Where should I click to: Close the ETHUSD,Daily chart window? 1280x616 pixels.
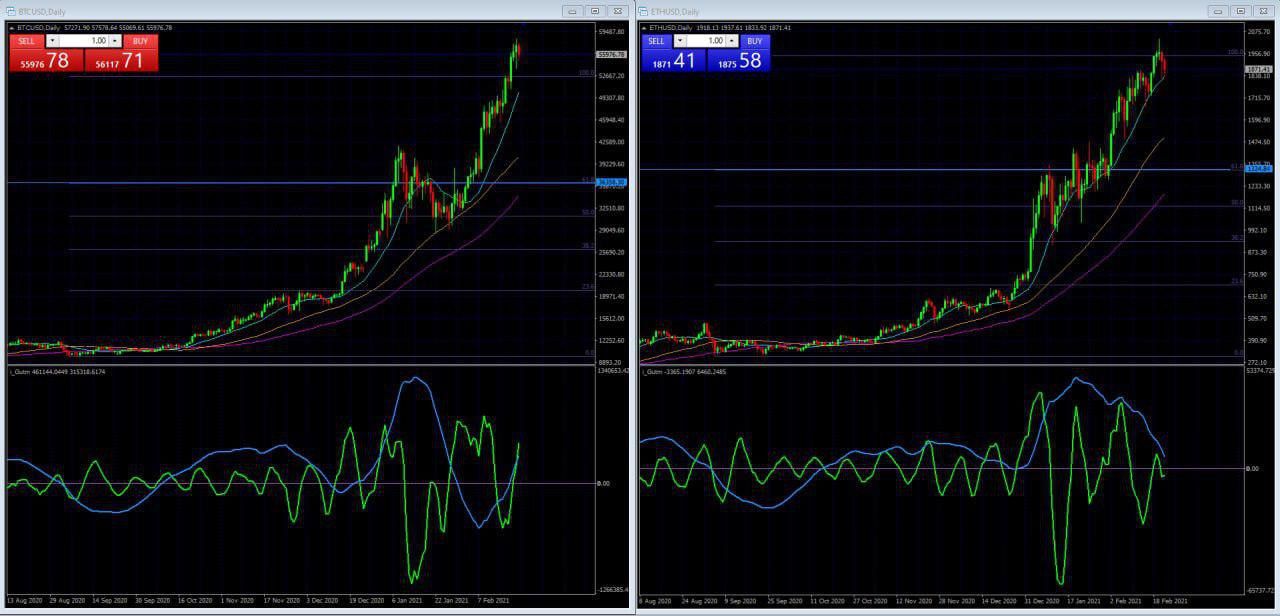pyautogui.click(x=1264, y=10)
